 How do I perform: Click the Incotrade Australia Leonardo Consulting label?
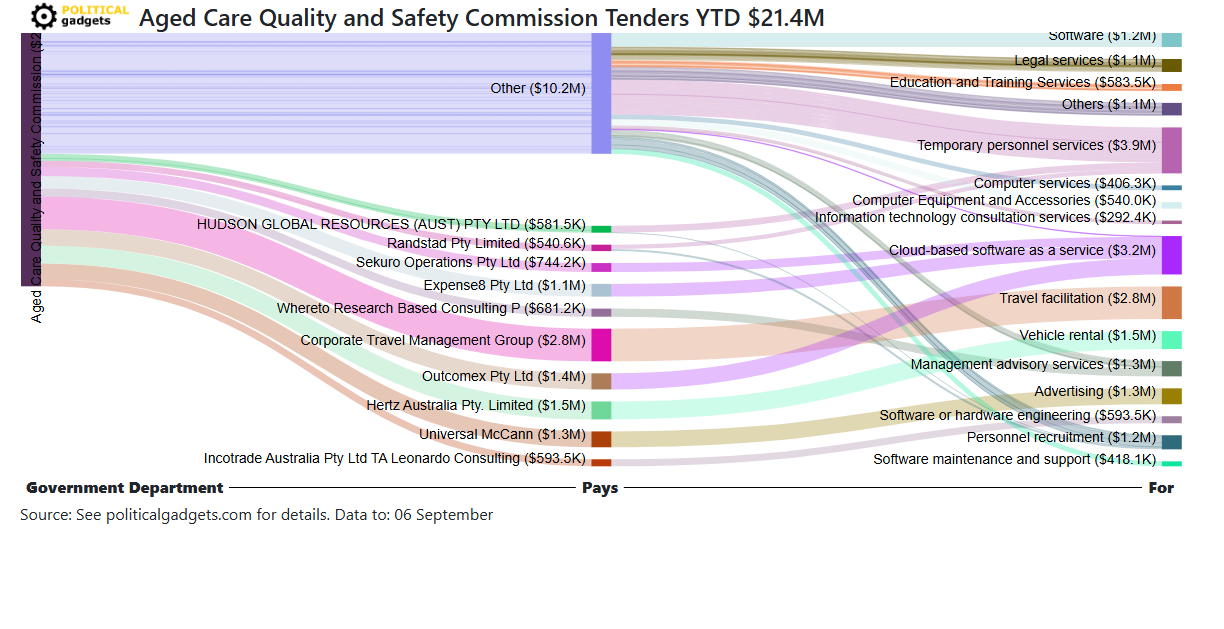click(x=395, y=458)
